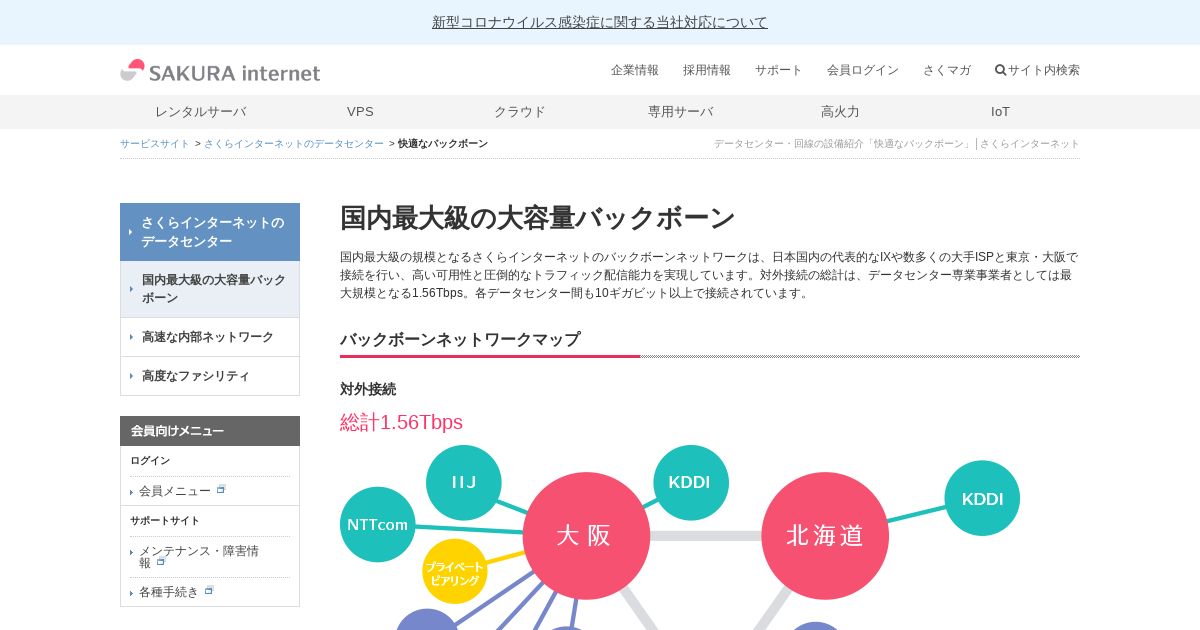Open 採用情報 page
This screenshot has width=1200, height=630.
(x=707, y=70)
